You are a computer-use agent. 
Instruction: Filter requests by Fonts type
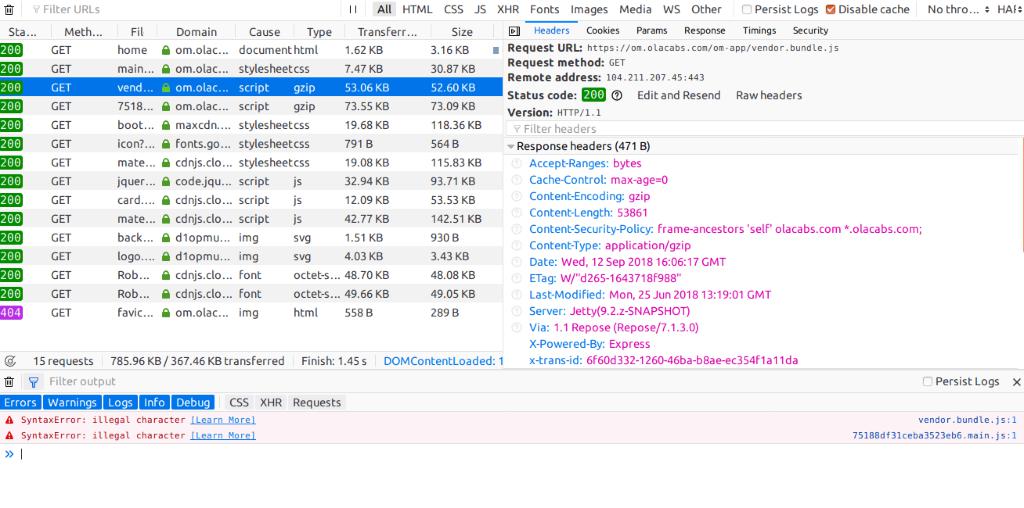[545, 10]
